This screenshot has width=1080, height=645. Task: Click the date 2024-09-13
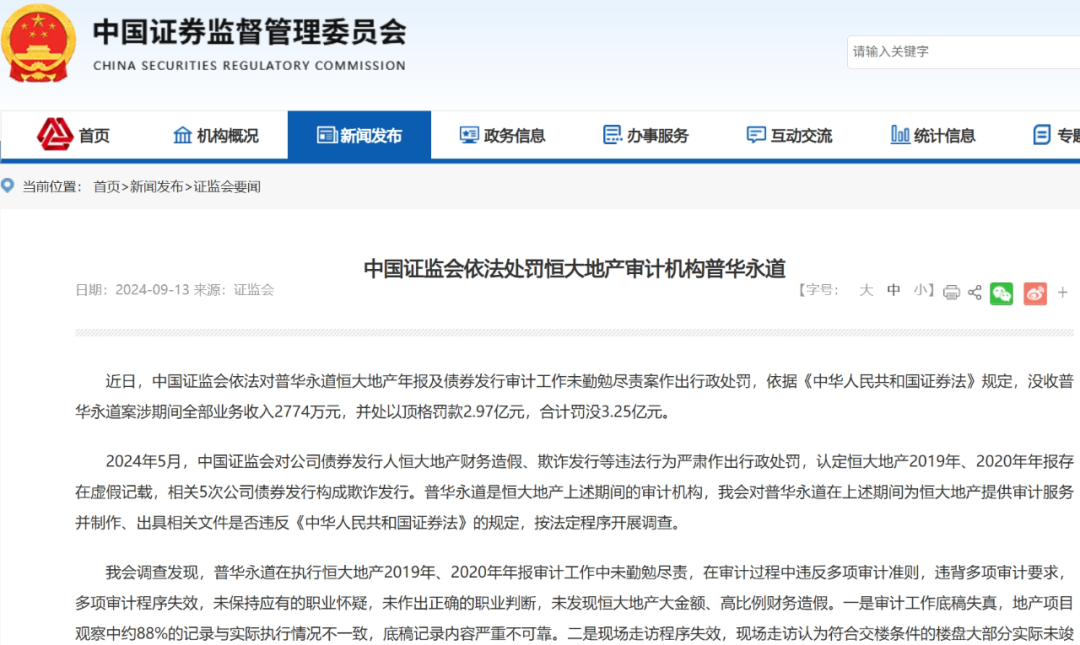(x=152, y=290)
